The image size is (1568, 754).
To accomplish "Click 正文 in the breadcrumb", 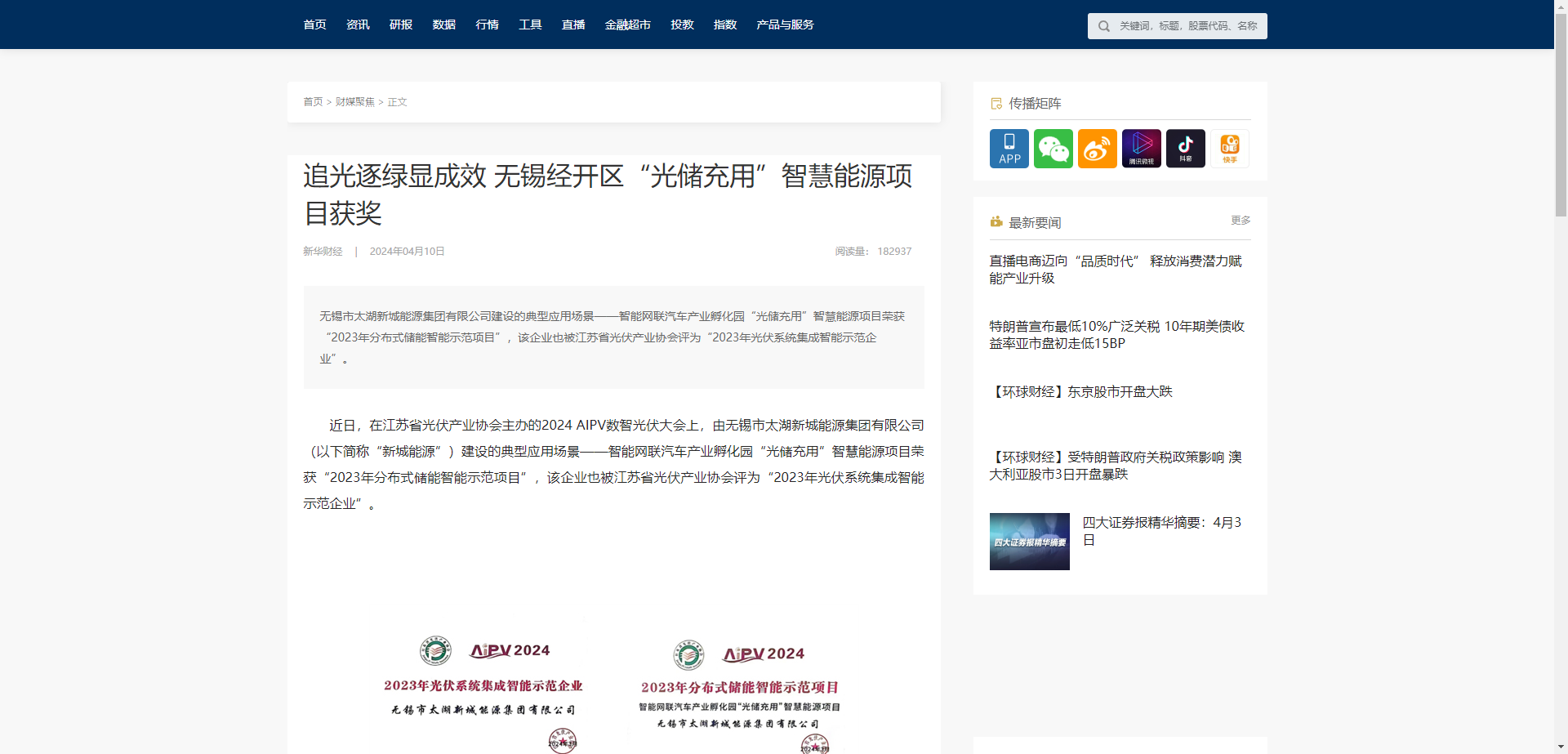I will pos(397,102).
